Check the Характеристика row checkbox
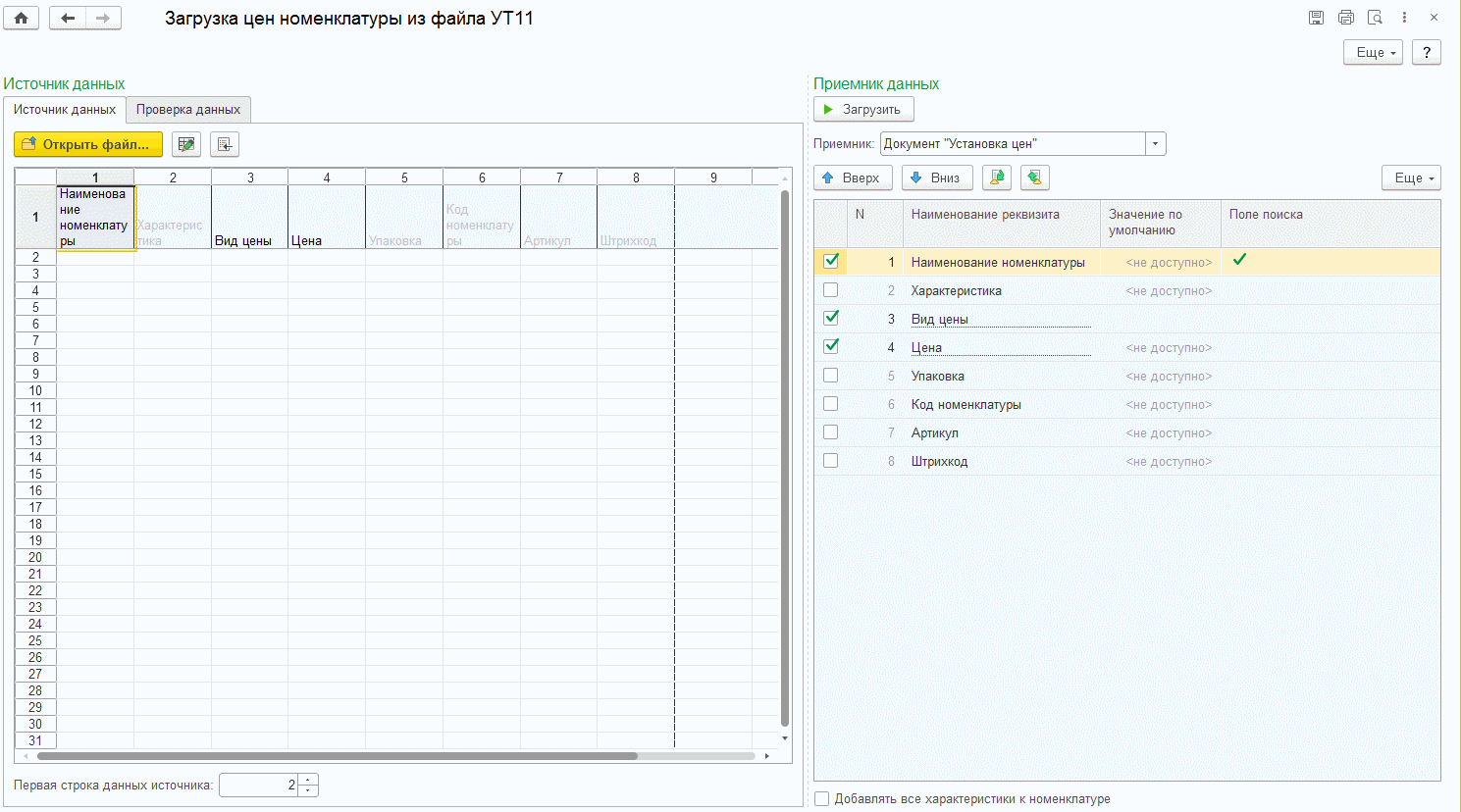This screenshot has width=1461, height=812. [x=831, y=290]
